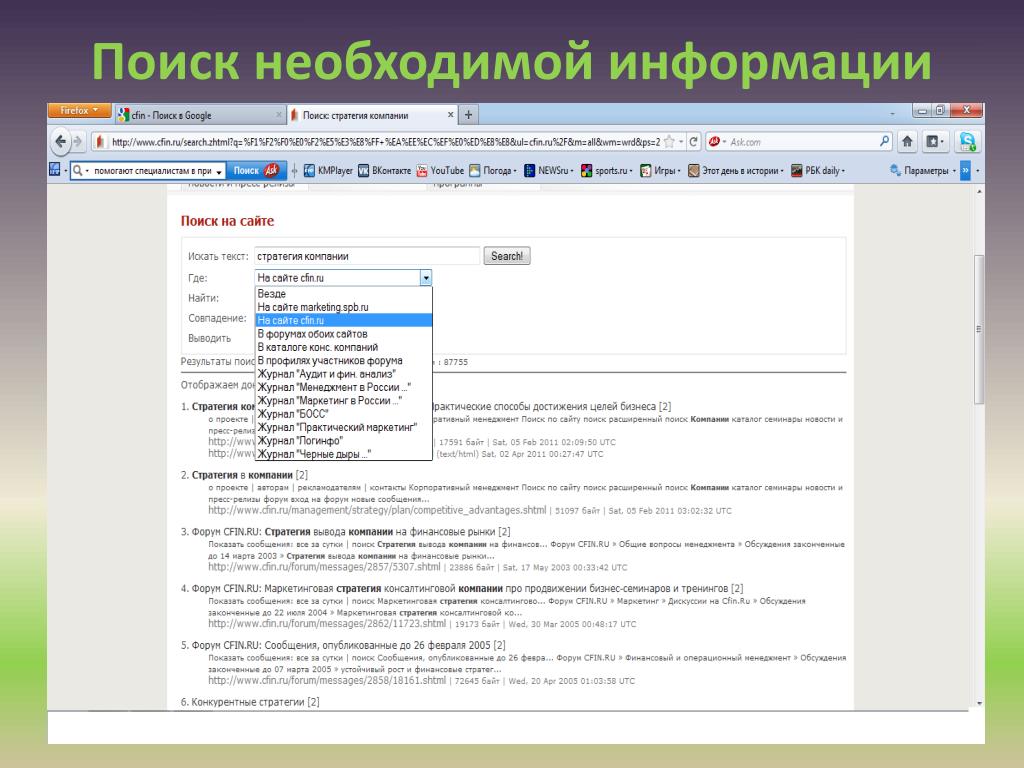Viewport: 1024px width, 768px height.
Task: Click the scrollbar up arrow
Action: pos(978,191)
